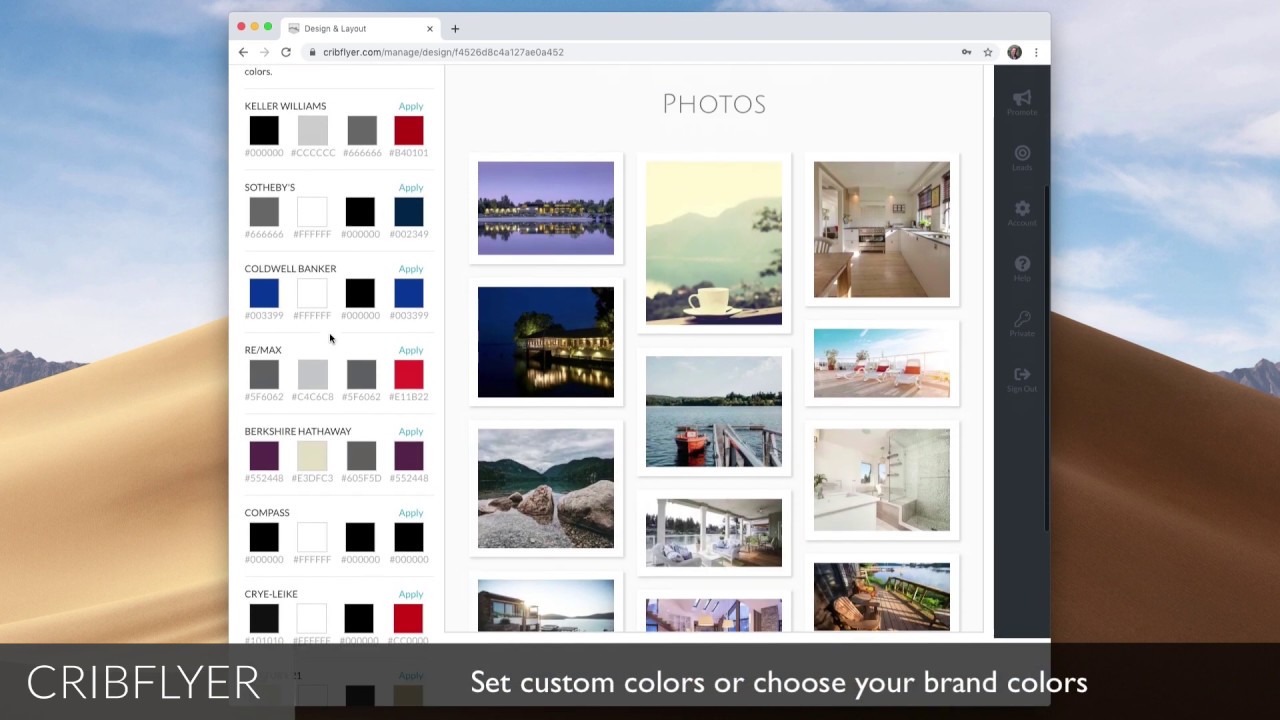Click the BERKSHIRE HATHAWAY brand label
The width and height of the screenshot is (1280, 720).
coord(298,431)
